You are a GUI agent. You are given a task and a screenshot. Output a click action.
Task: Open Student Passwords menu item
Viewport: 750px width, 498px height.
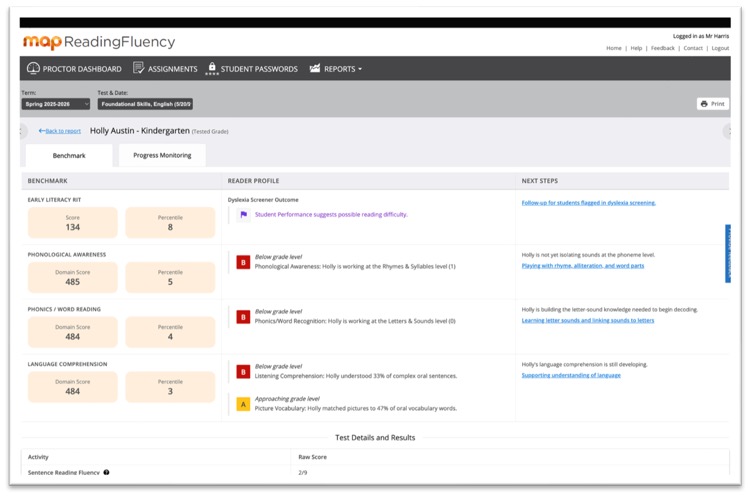click(x=252, y=68)
